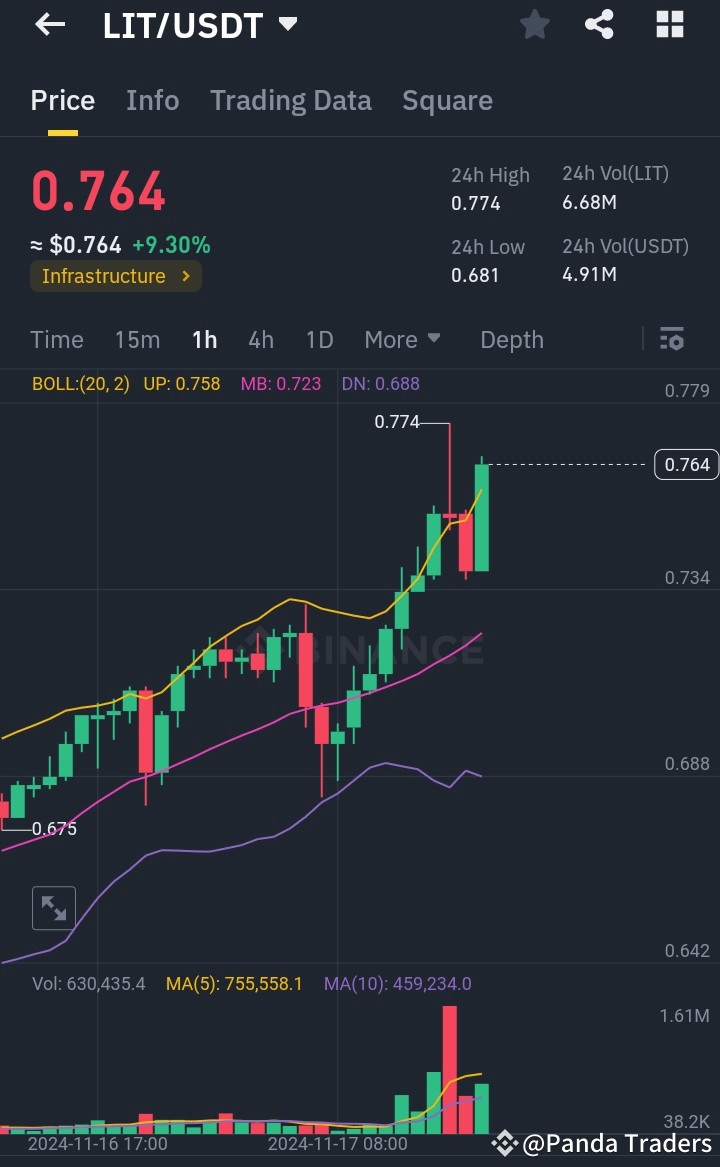The width and height of the screenshot is (720, 1167).
Task: Switch to the 15m timeframe
Action: [137, 340]
